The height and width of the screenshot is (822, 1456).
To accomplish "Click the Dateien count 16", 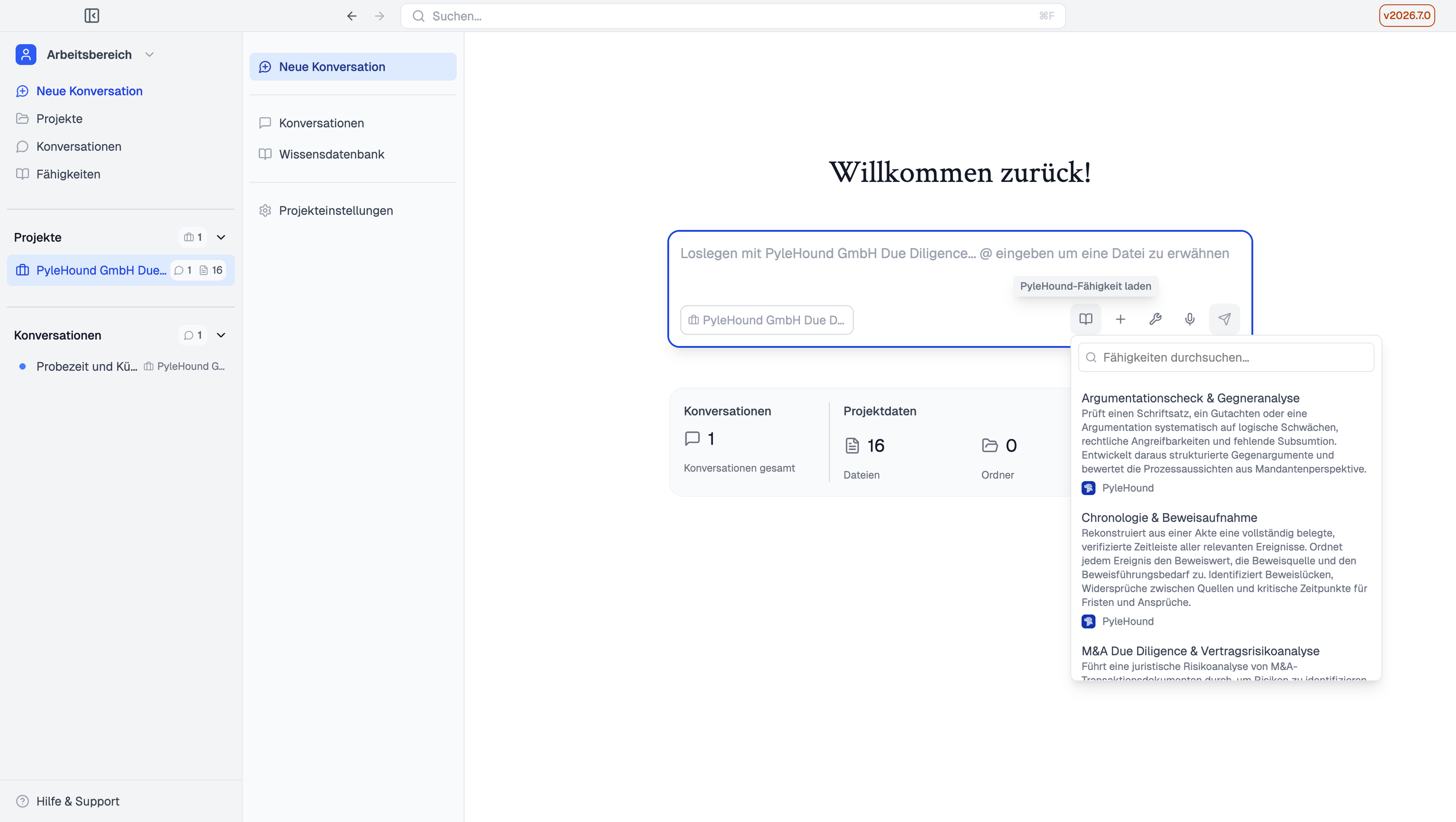I will (875, 446).
